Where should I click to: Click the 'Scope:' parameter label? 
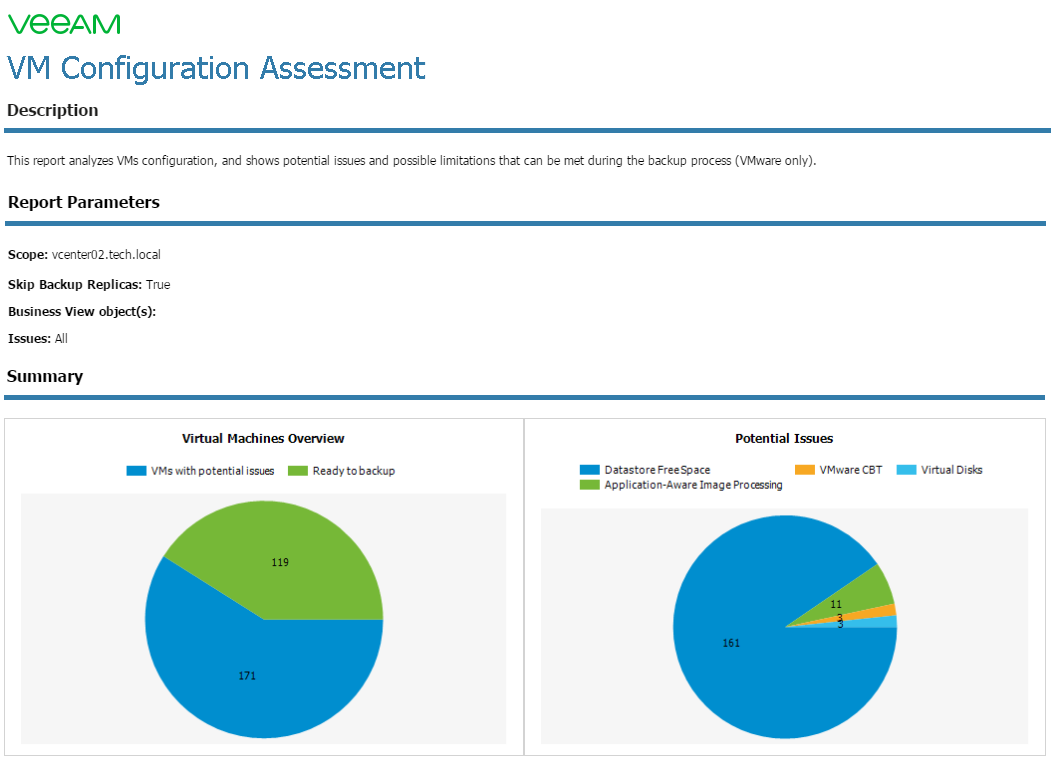27,255
